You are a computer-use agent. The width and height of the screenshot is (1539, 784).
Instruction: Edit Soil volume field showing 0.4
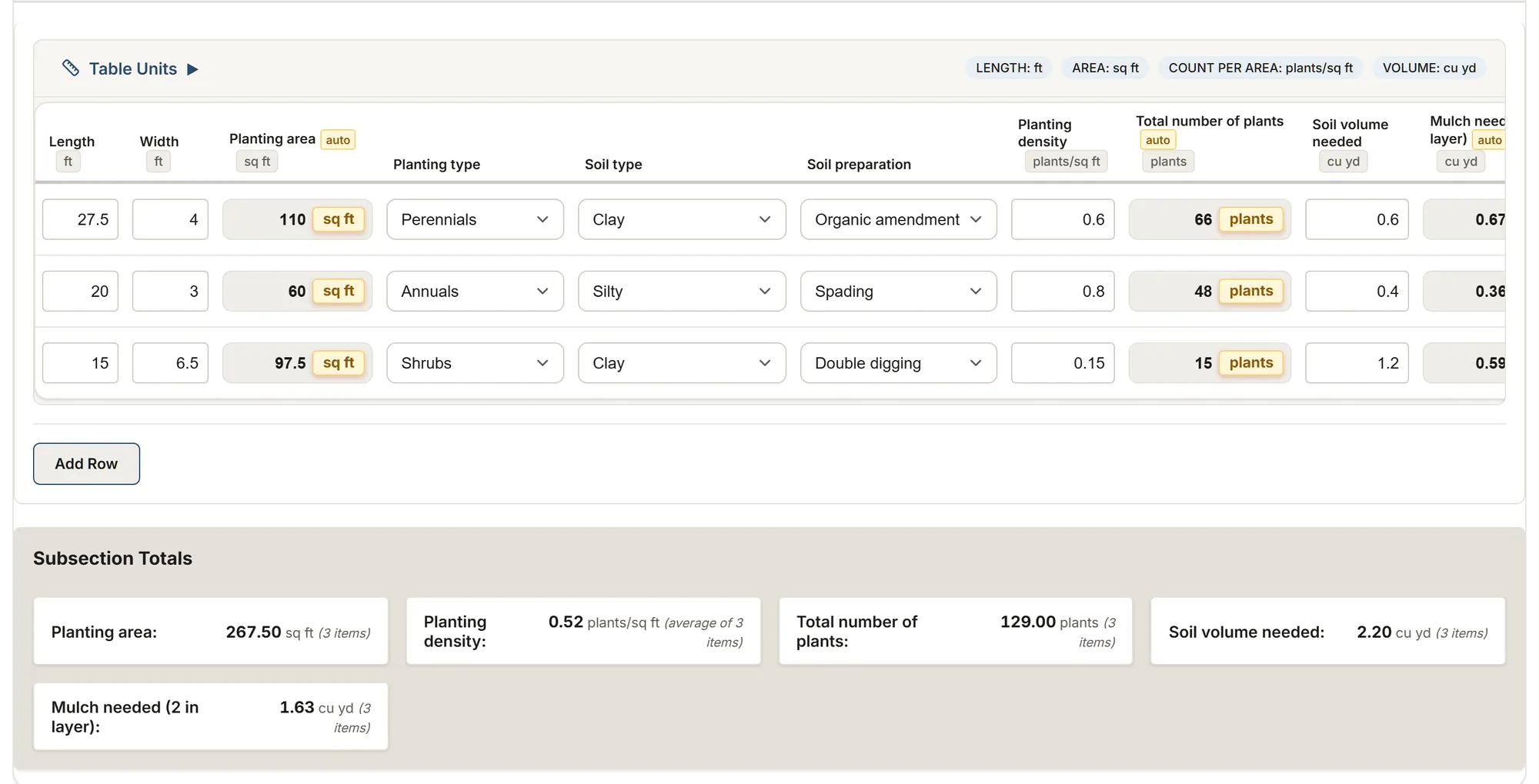[1357, 291]
